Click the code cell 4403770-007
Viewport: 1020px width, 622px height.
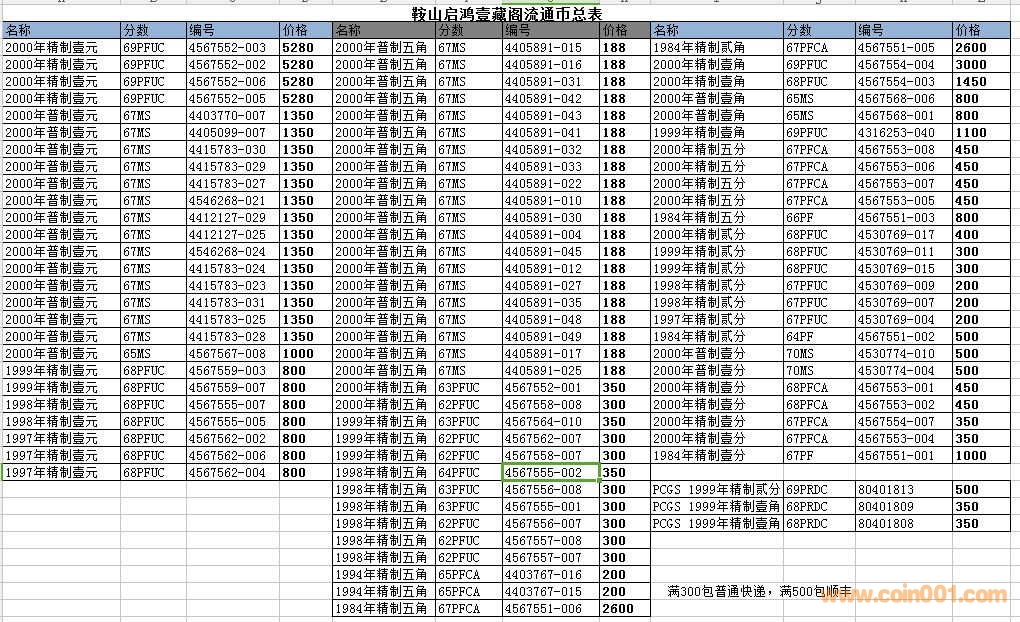point(228,115)
